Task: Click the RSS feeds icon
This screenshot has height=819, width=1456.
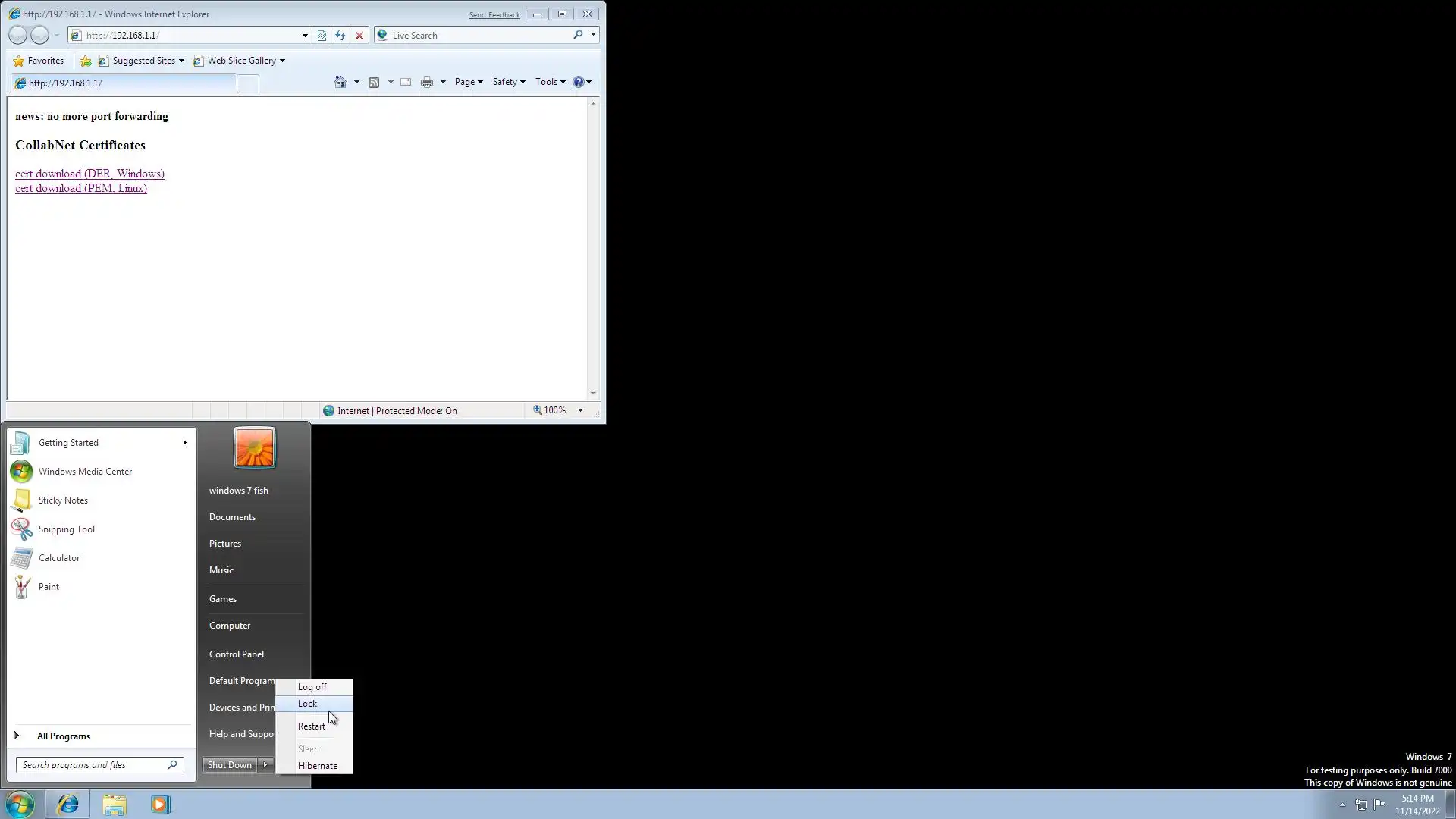Action: pyautogui.click(x=374, y=82)
